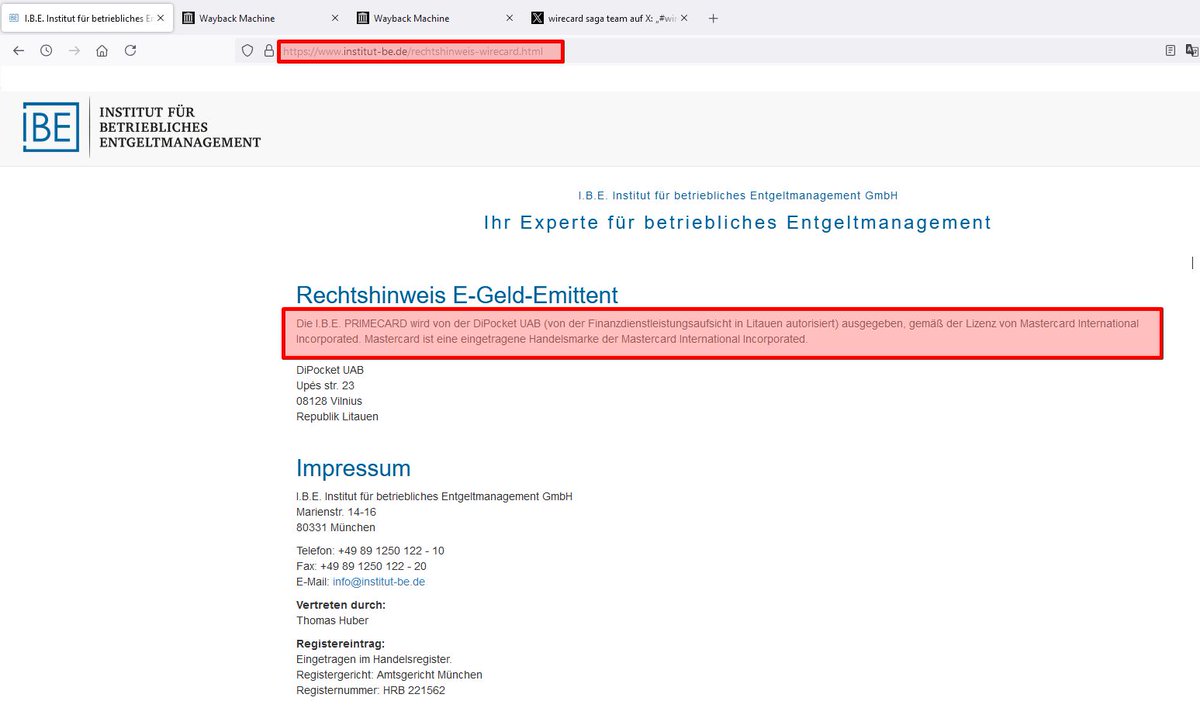The height and width of the screenshot is (708, 1200).
Task: Open a new browser tab
Action: [713, 18]
